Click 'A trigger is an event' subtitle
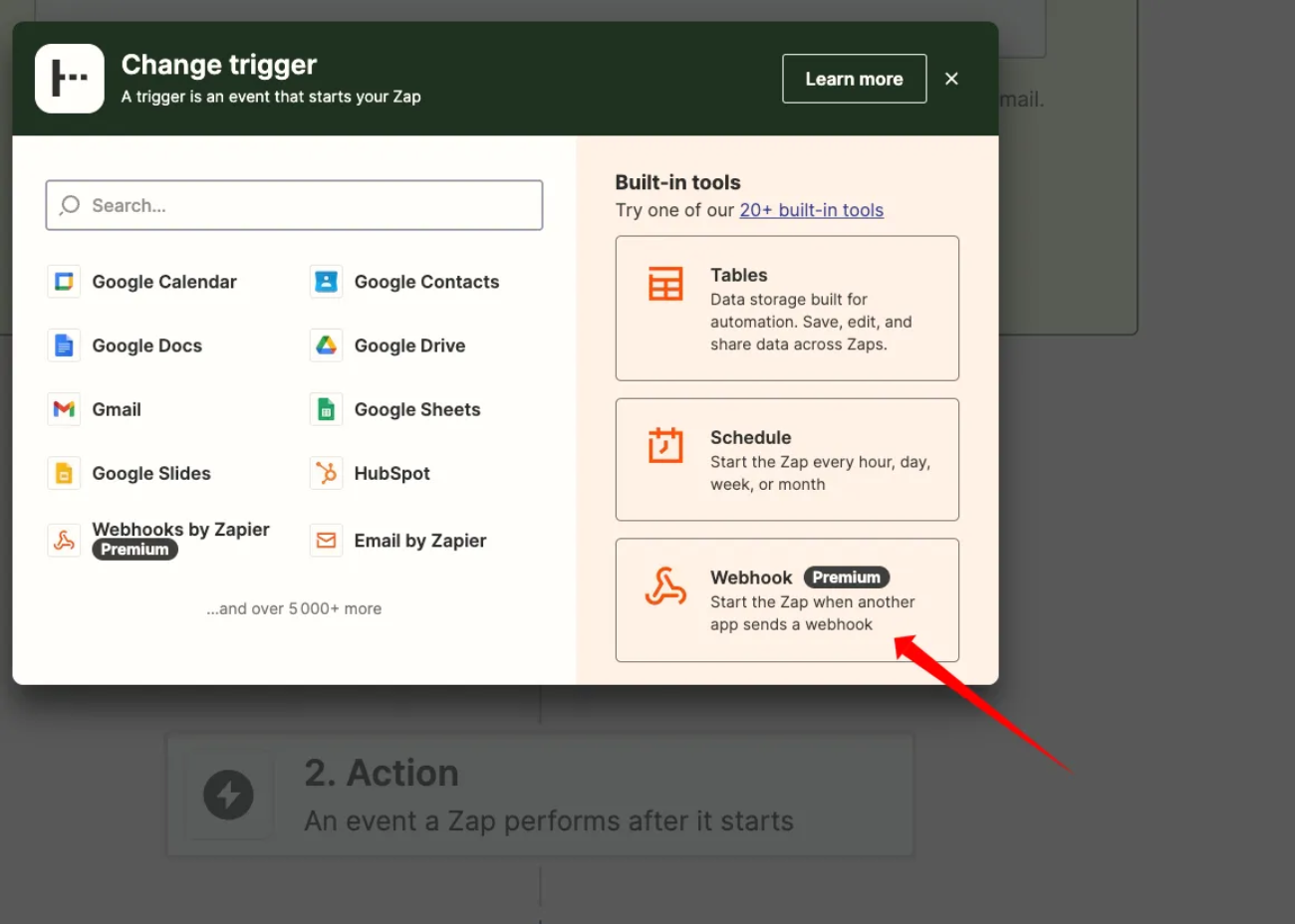This screenshot has width=1295, height=924. pos(271,97)
